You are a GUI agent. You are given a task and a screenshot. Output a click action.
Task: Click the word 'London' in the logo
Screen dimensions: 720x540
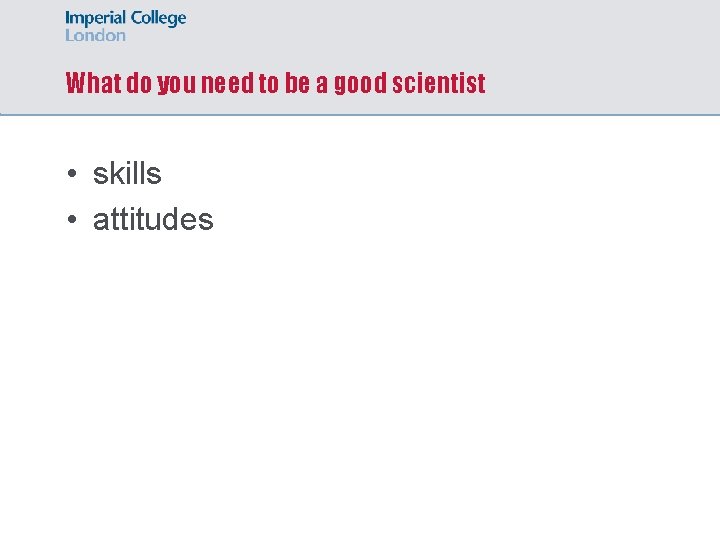95,35
